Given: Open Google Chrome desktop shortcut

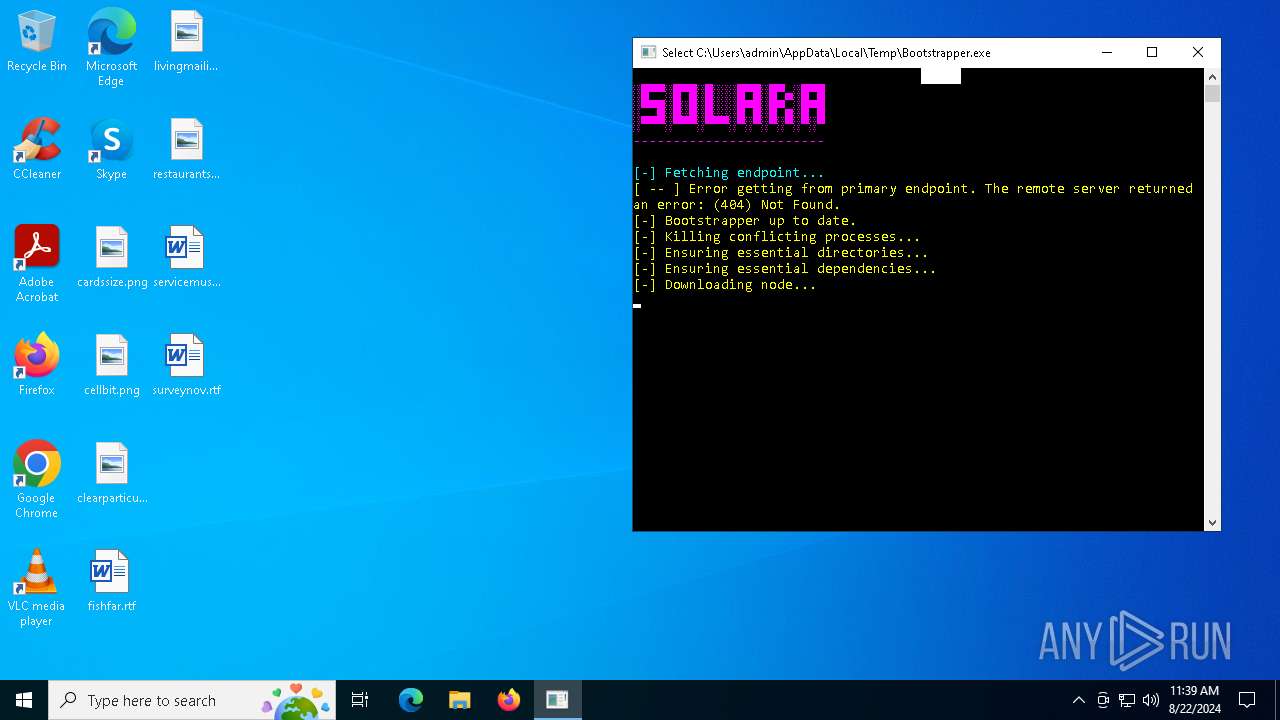Looking at the screenshot, I should click(x=37, y=480).
